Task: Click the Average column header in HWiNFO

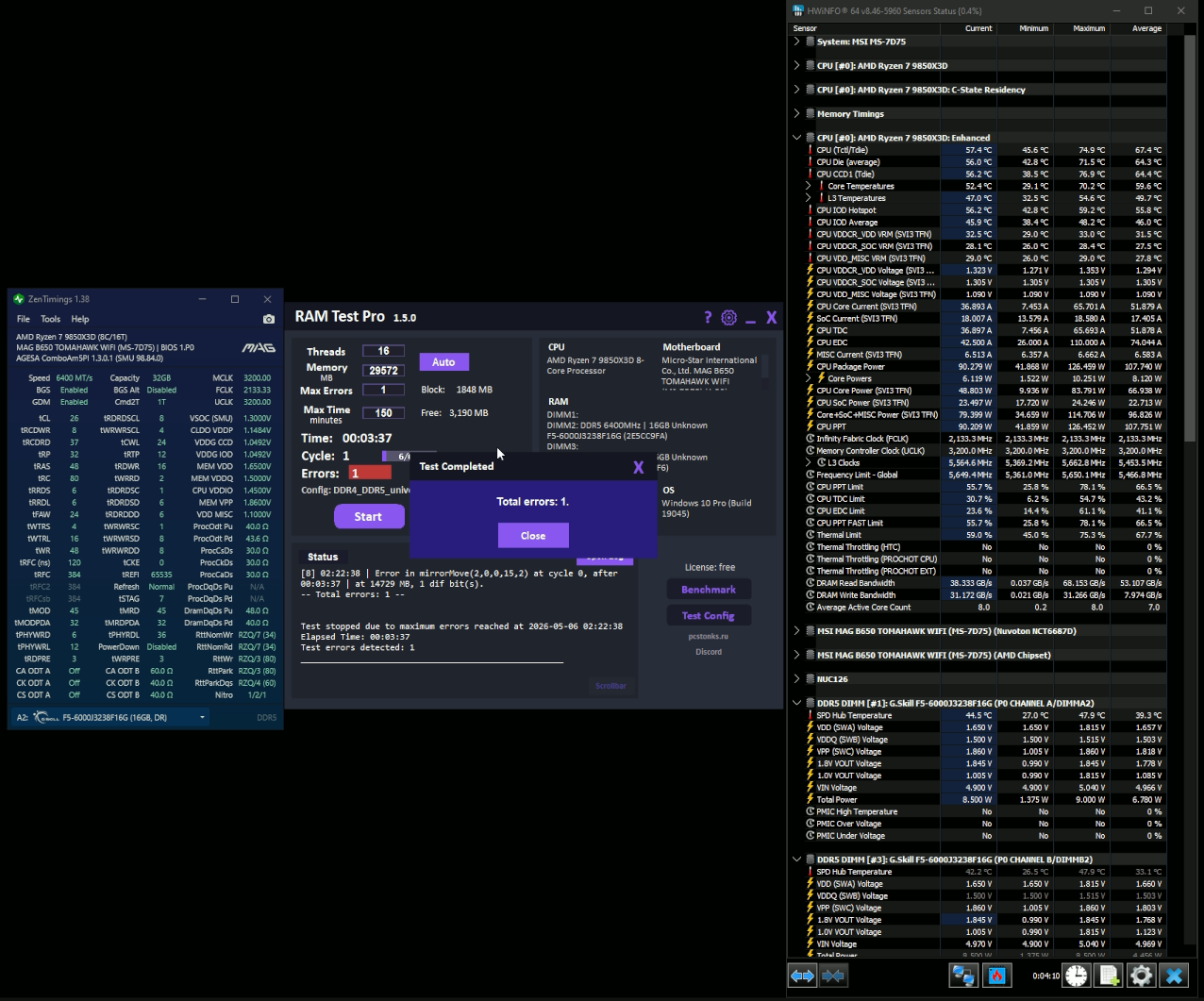Action: (x=1137, y=28)
